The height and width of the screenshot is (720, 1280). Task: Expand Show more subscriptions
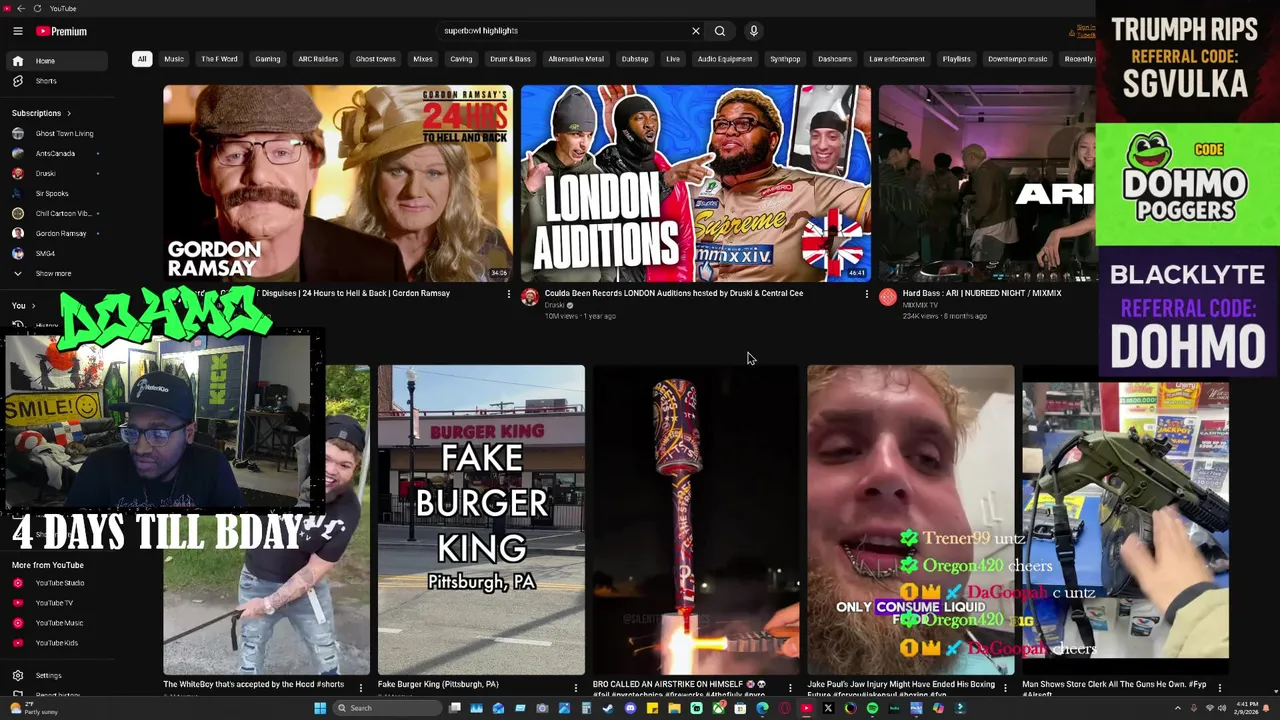[57, 273]
